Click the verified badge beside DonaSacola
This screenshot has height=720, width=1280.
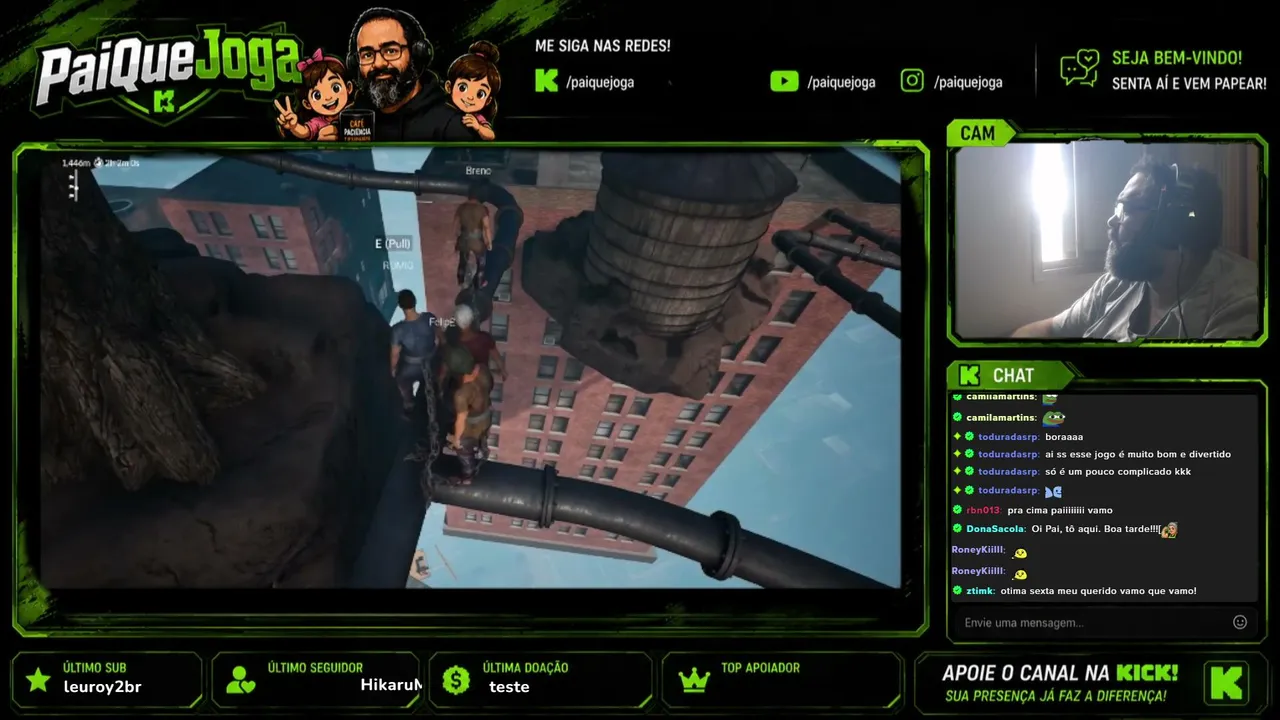pos(957,529)
